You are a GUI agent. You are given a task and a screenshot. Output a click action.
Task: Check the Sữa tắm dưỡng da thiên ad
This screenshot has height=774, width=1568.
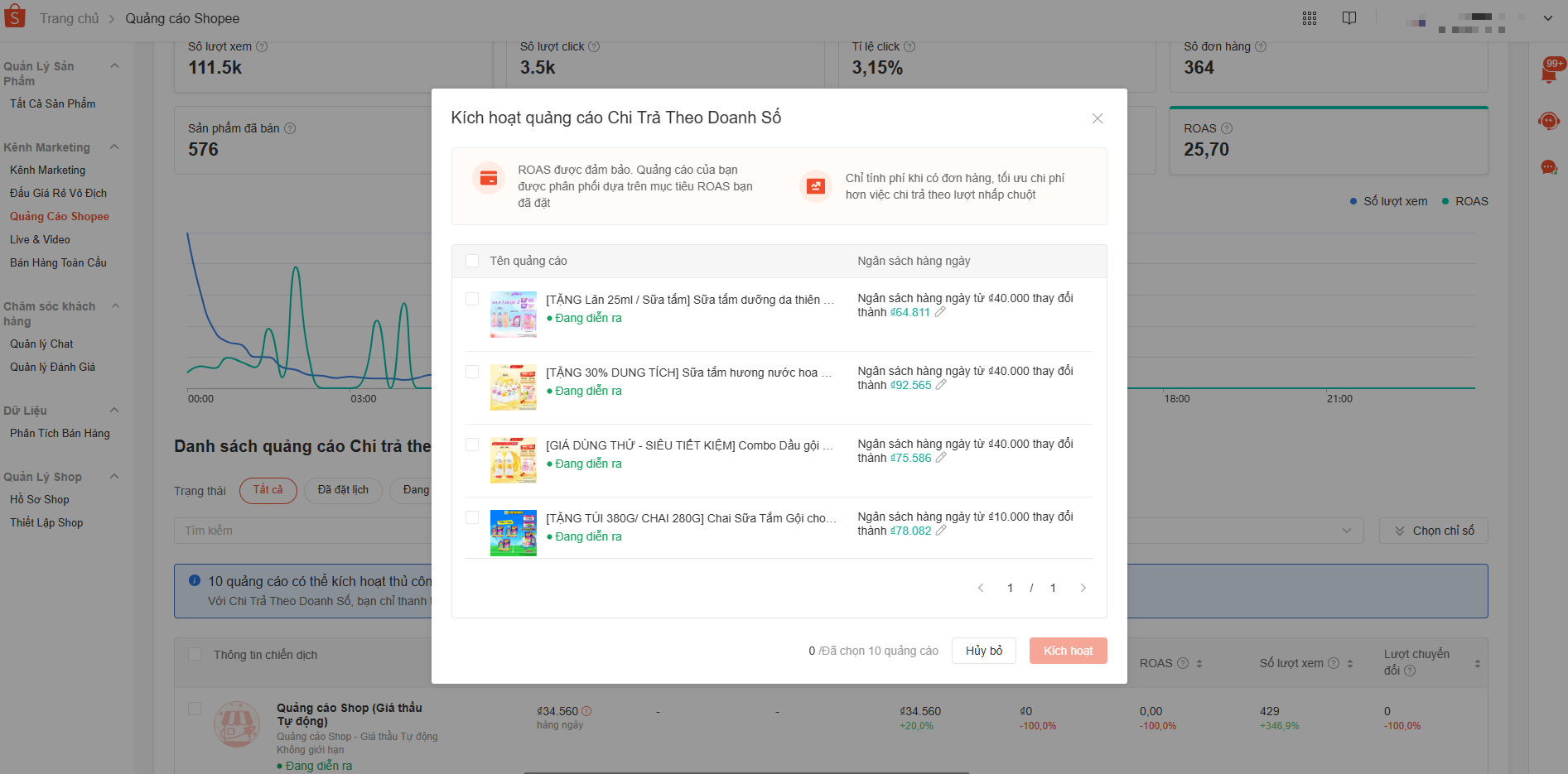(472, 299)
